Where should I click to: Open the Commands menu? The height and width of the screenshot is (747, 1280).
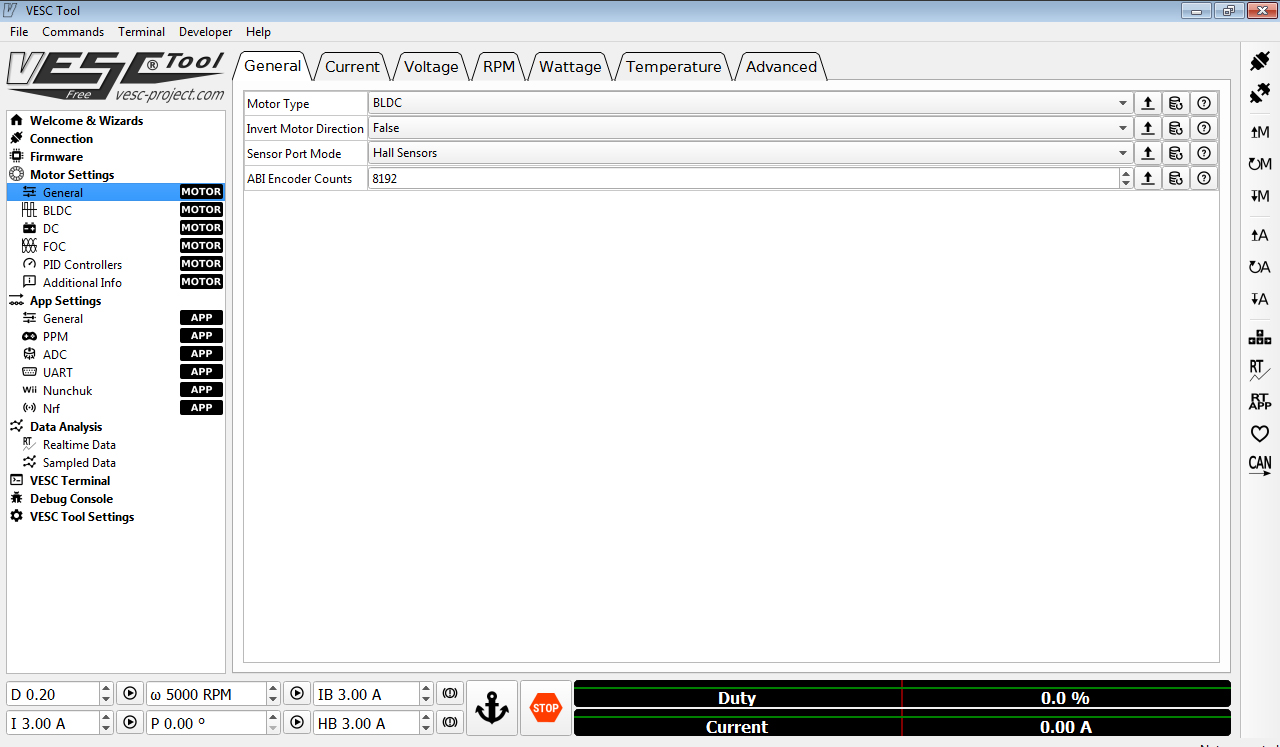73,32
